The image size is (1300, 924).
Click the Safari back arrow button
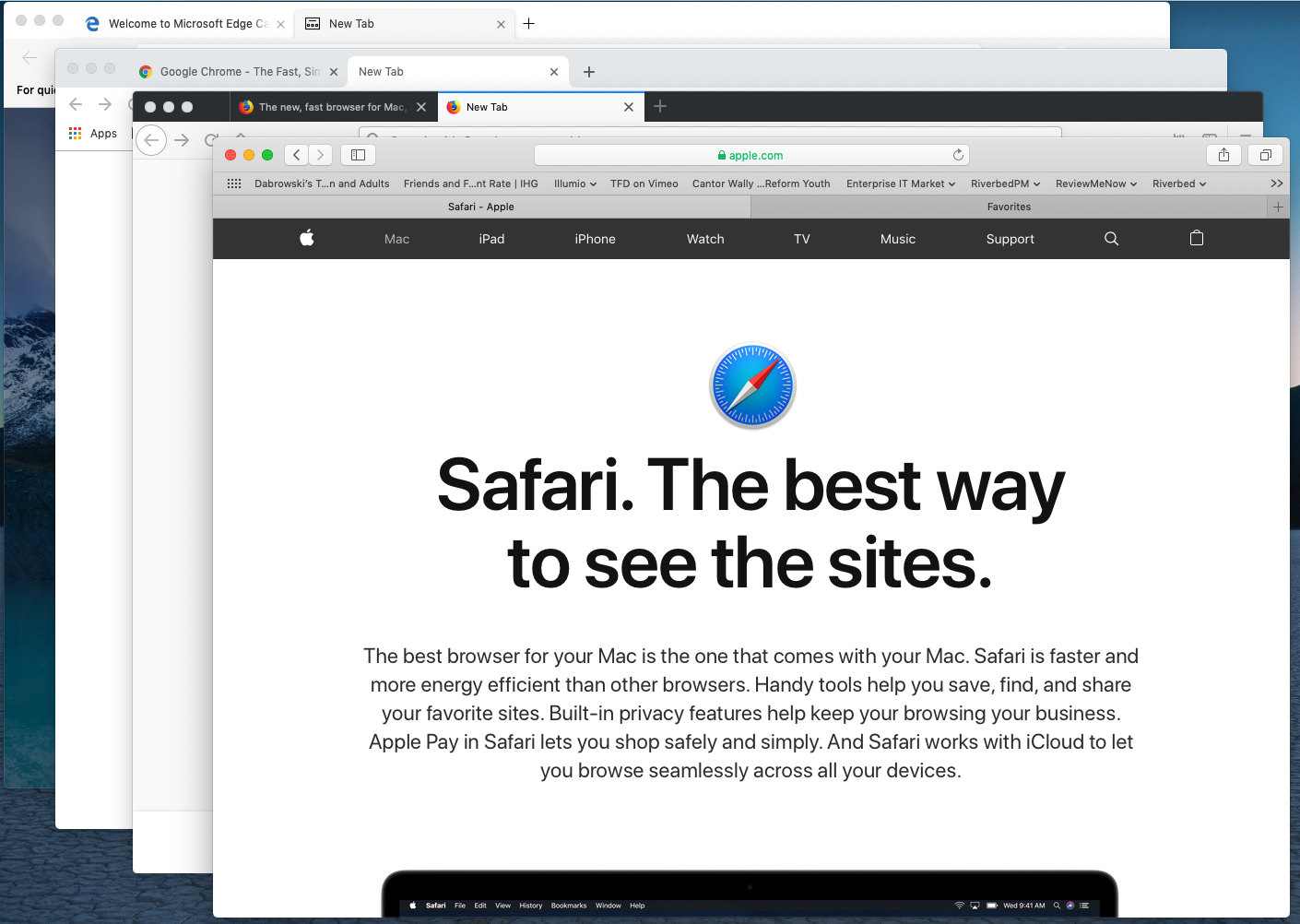[x=296, y=155]
